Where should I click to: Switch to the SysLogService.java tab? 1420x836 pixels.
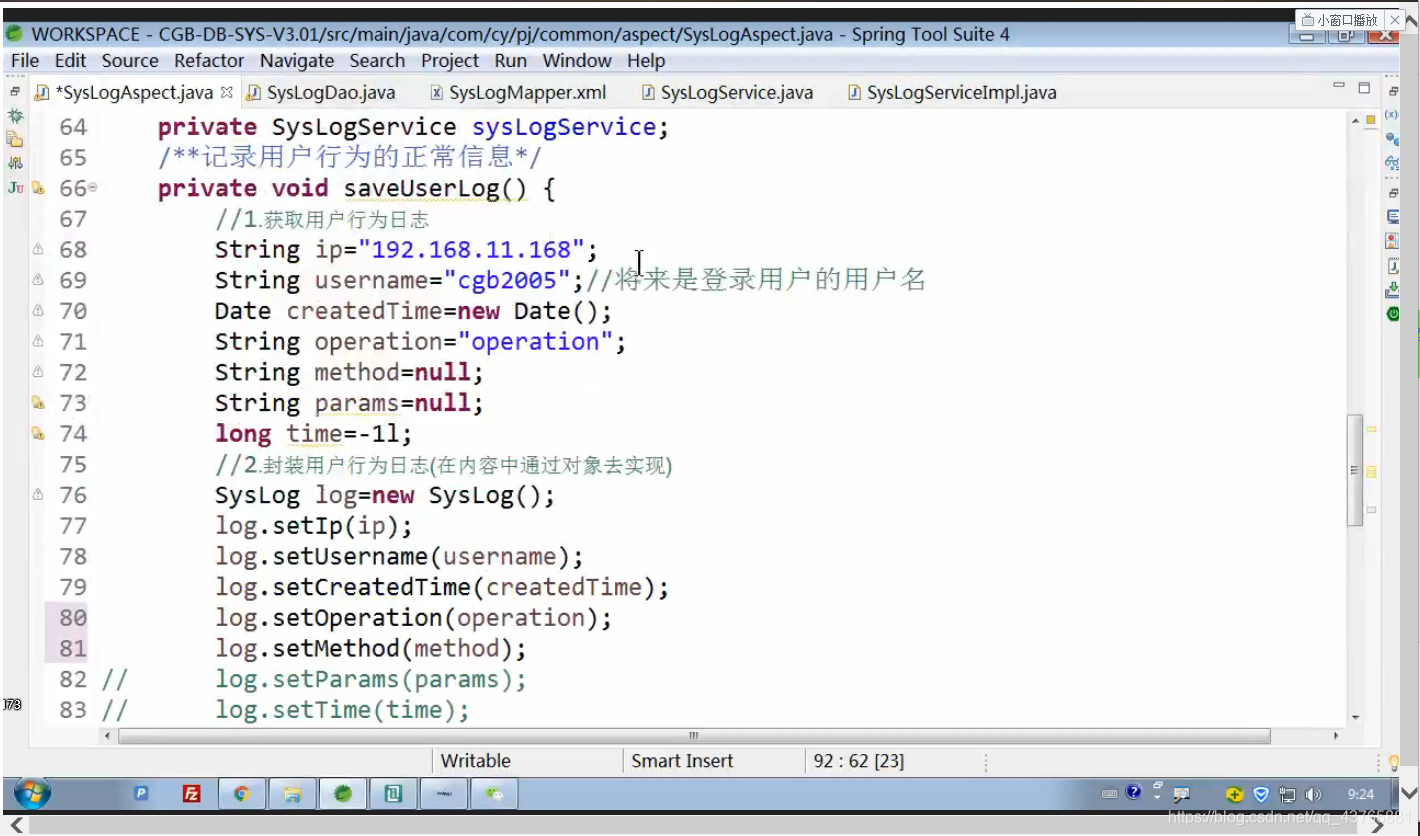727,93
